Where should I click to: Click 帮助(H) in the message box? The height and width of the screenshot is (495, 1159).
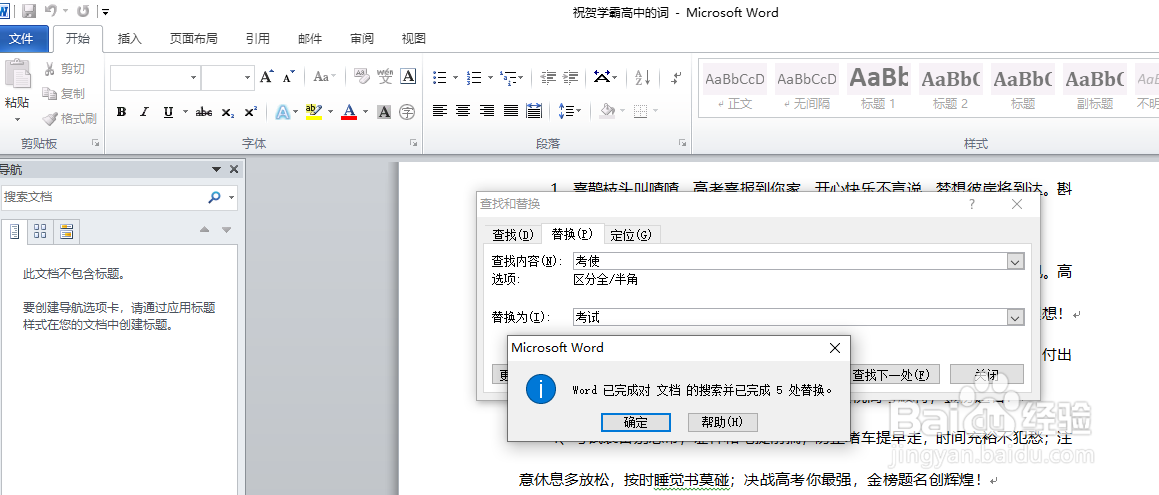pyautogui.click(x=722, y=422)
